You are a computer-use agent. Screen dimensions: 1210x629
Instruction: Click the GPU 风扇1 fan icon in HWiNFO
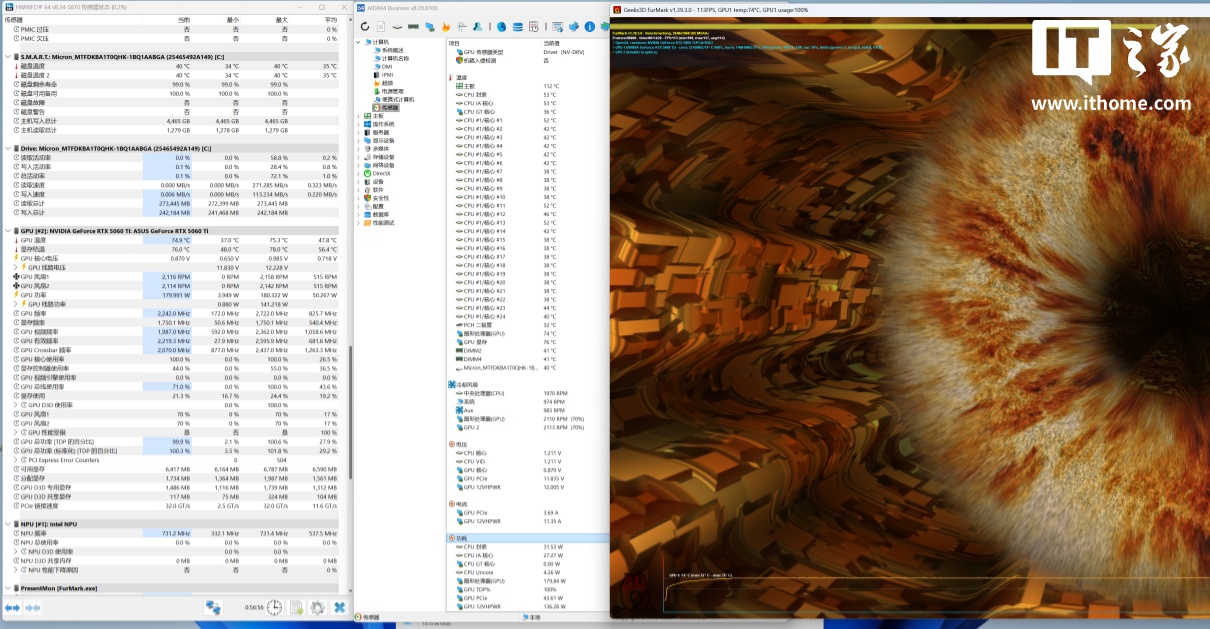15,276
